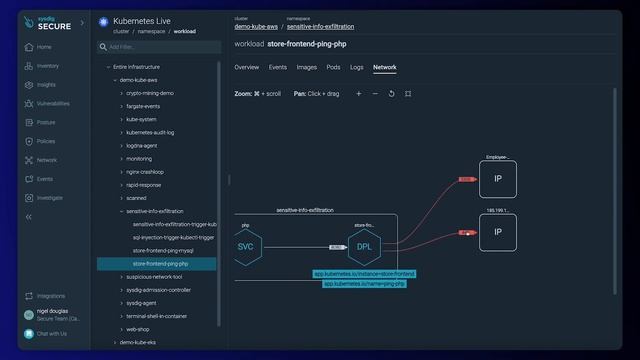Click app.kubernetes.io/name=ping-php label
Viewport: 640px width, 360px height.
tap(364, 284)
